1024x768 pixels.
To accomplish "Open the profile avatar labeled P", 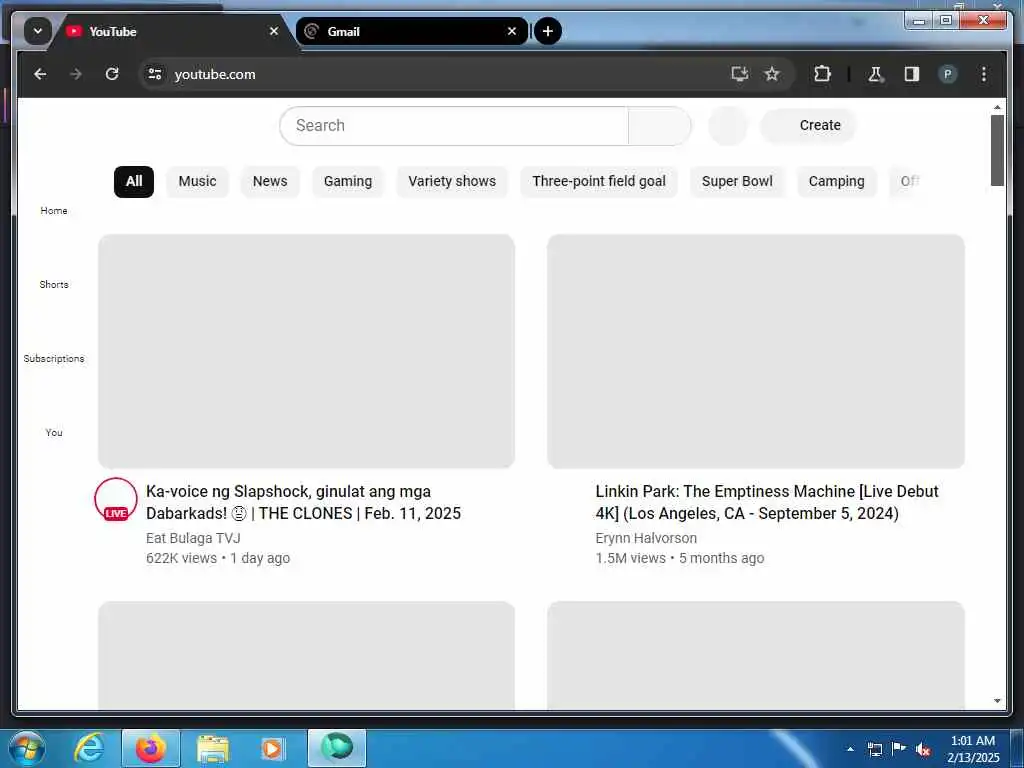I will pos(948,74).
